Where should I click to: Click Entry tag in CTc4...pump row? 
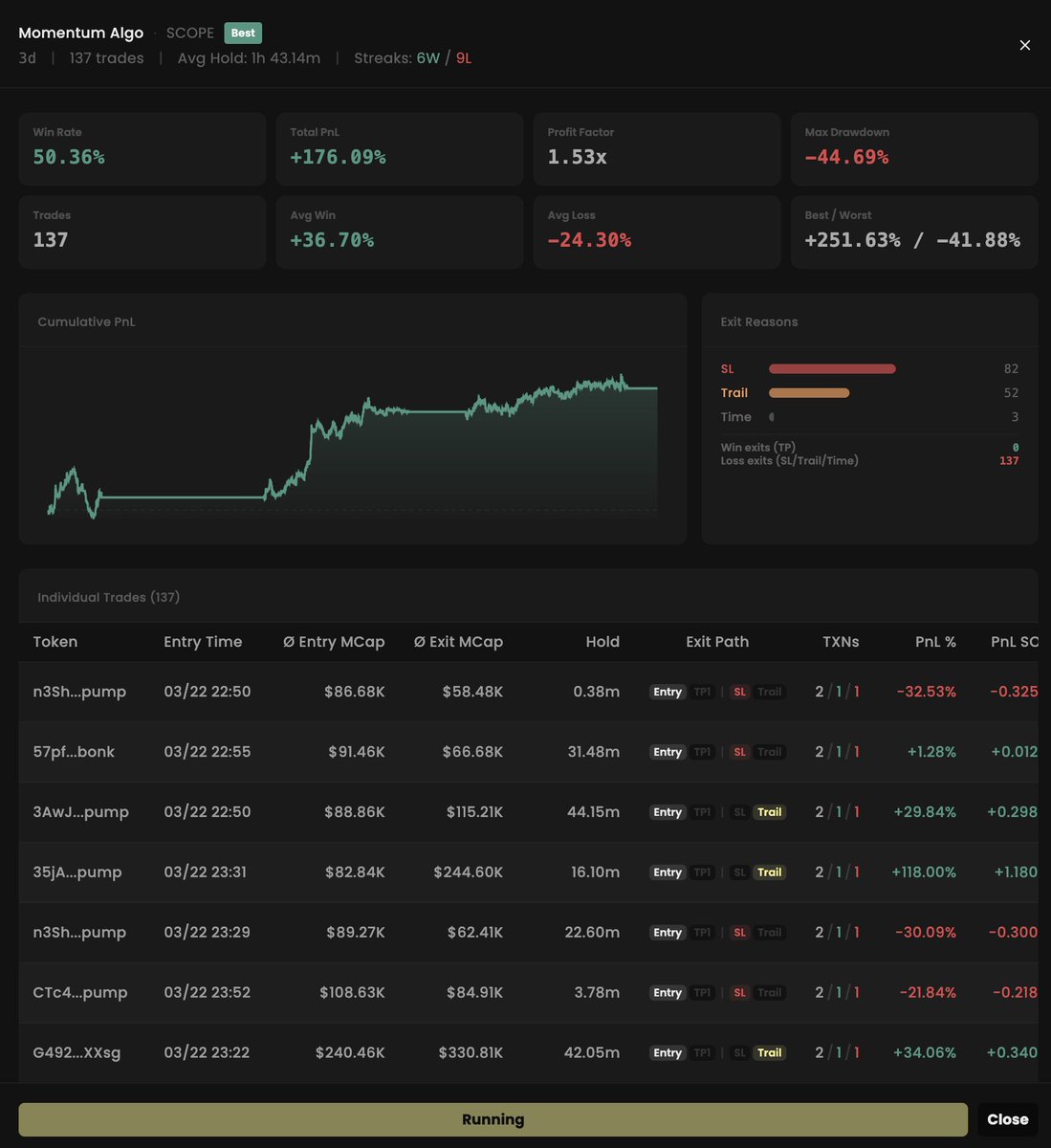coord(668,992)
